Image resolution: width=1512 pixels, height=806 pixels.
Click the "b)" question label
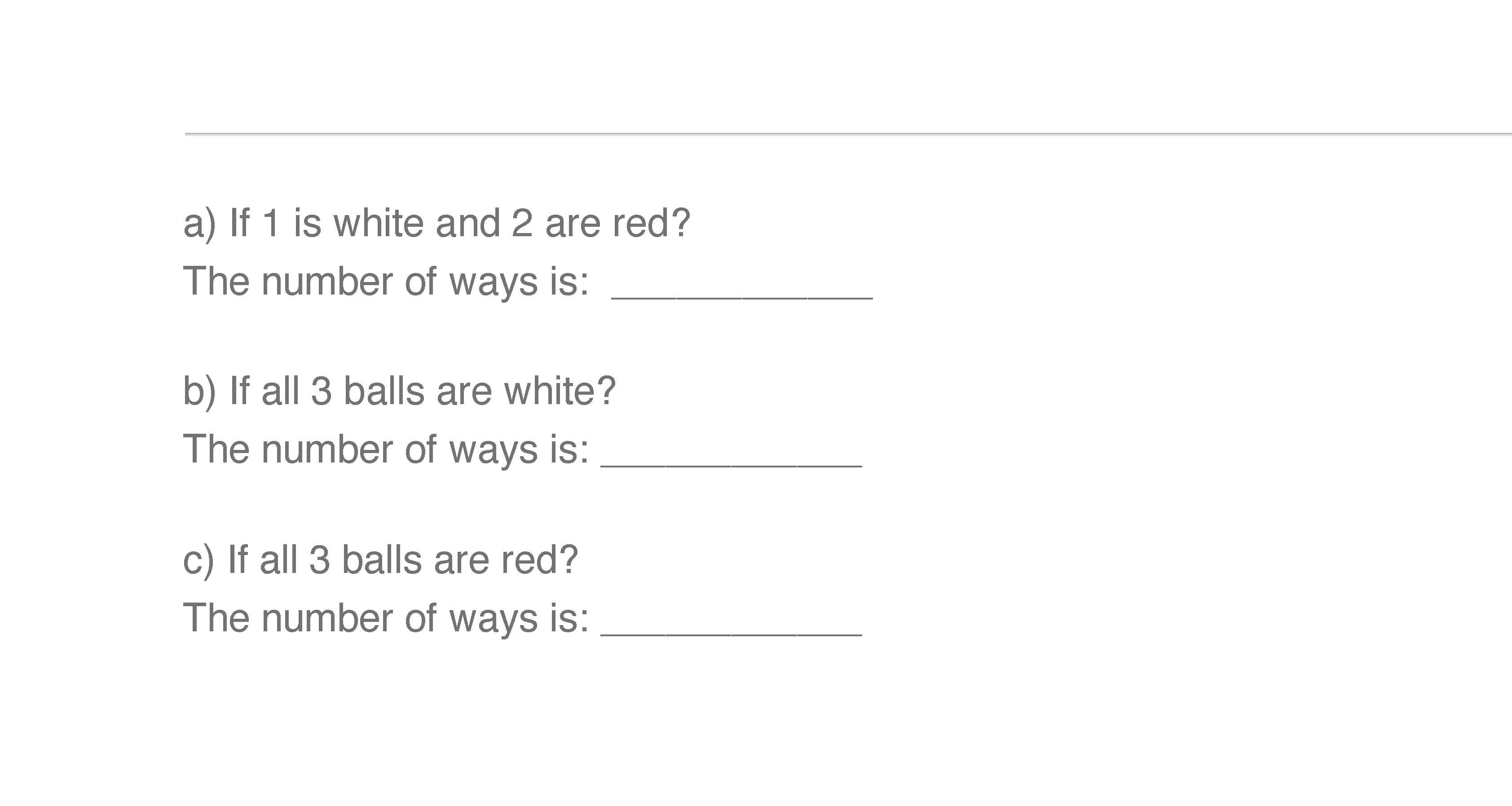[x=199, y=392]
